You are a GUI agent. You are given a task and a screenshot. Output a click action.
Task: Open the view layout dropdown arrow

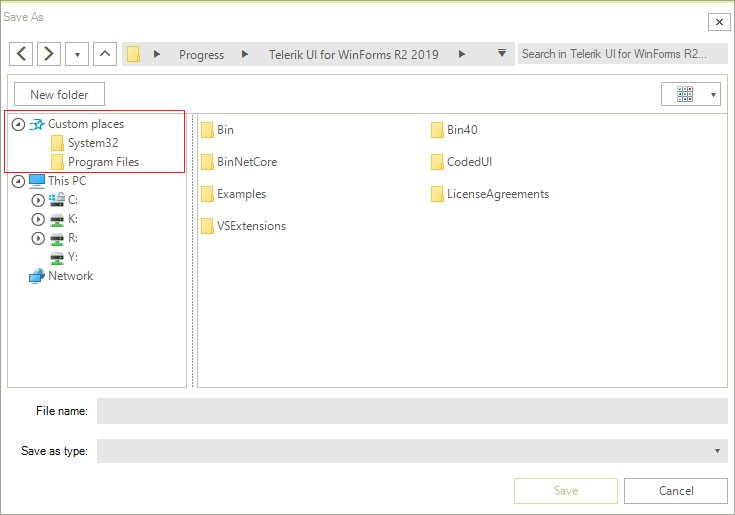[x=713, y=95]
